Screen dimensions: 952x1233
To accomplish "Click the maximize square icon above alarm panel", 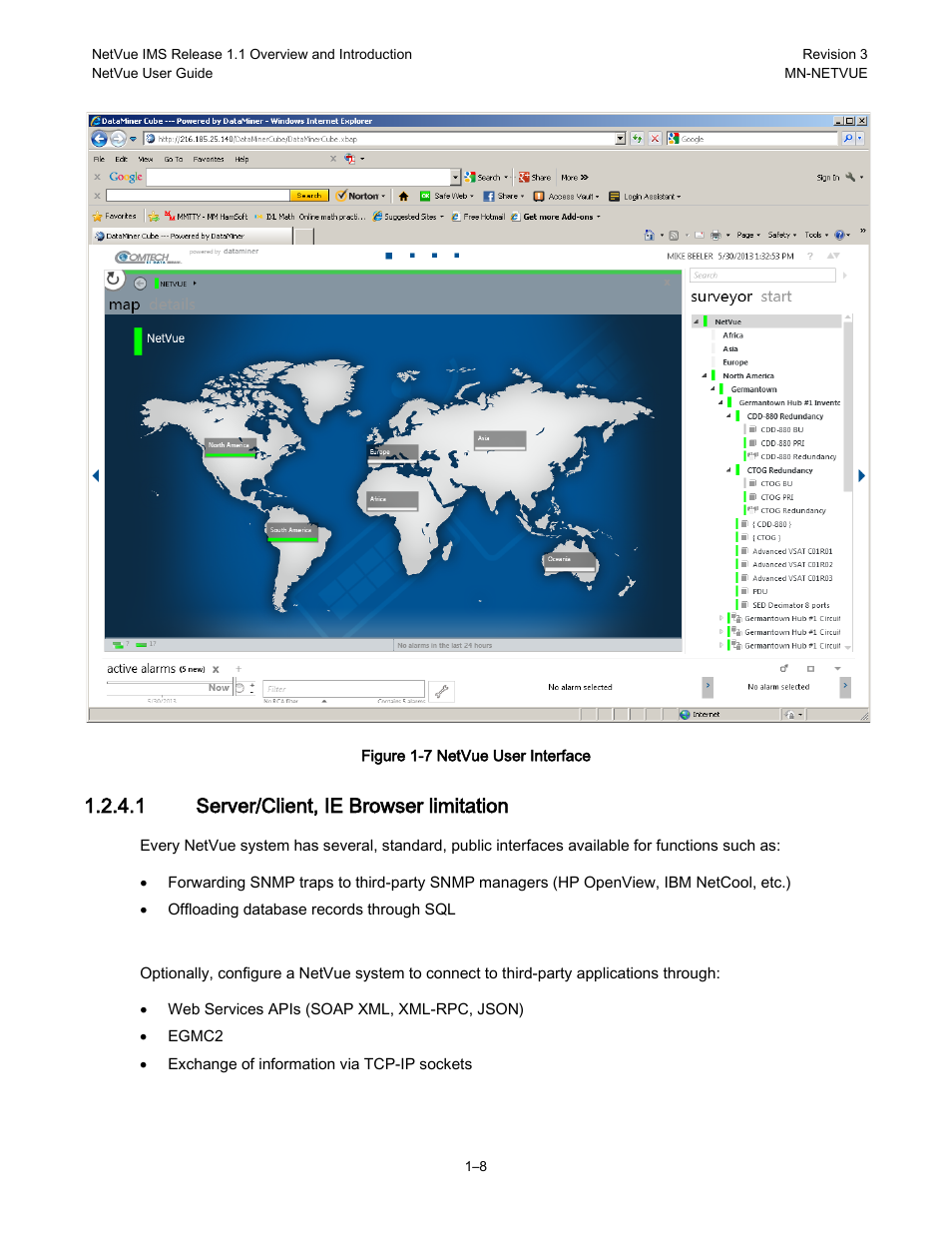I will pos(810,669).
